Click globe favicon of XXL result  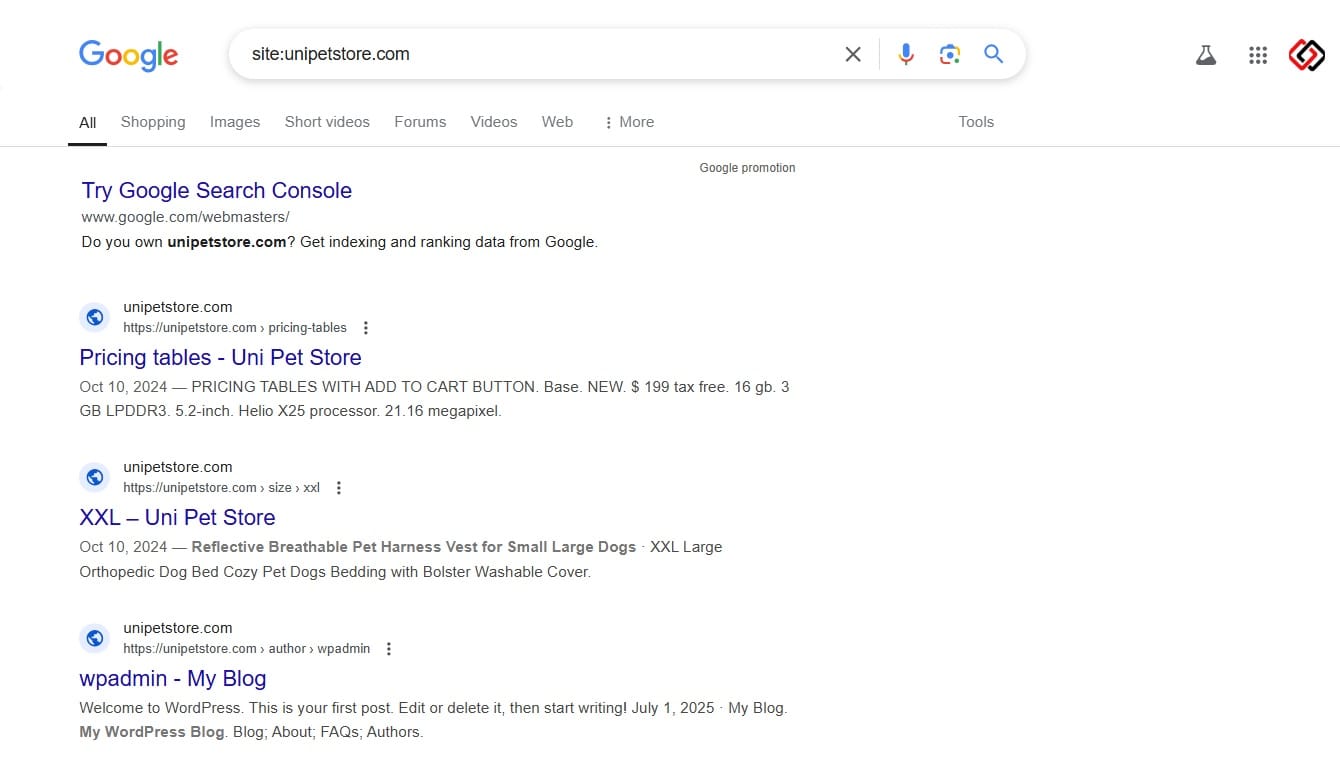point(94,477)
